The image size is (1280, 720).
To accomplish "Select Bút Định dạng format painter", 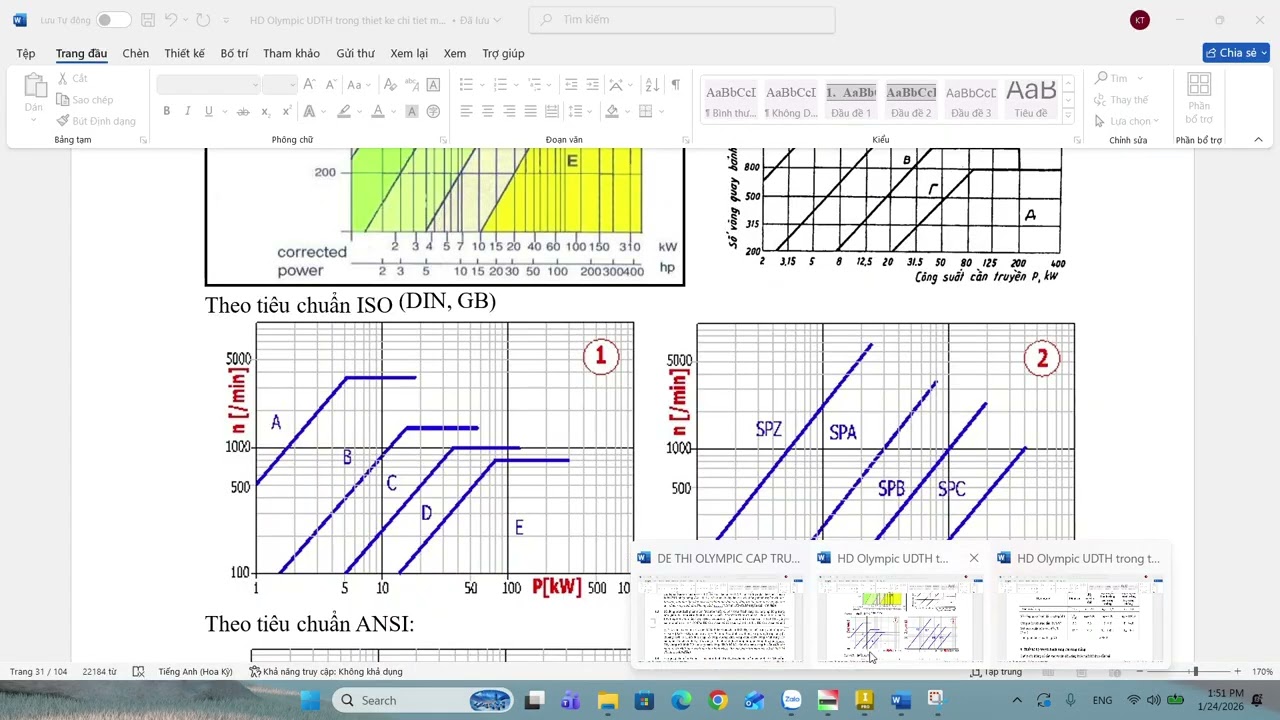I will pos(96,121).
